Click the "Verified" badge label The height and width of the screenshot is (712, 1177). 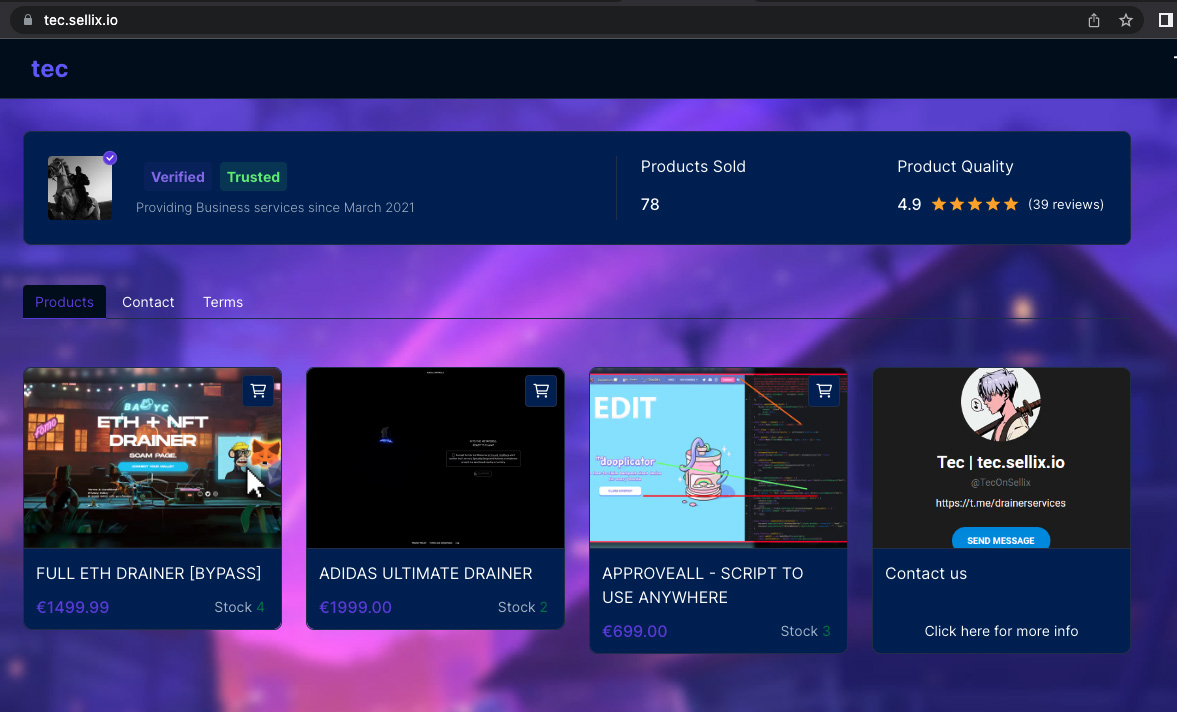(178, 177)
